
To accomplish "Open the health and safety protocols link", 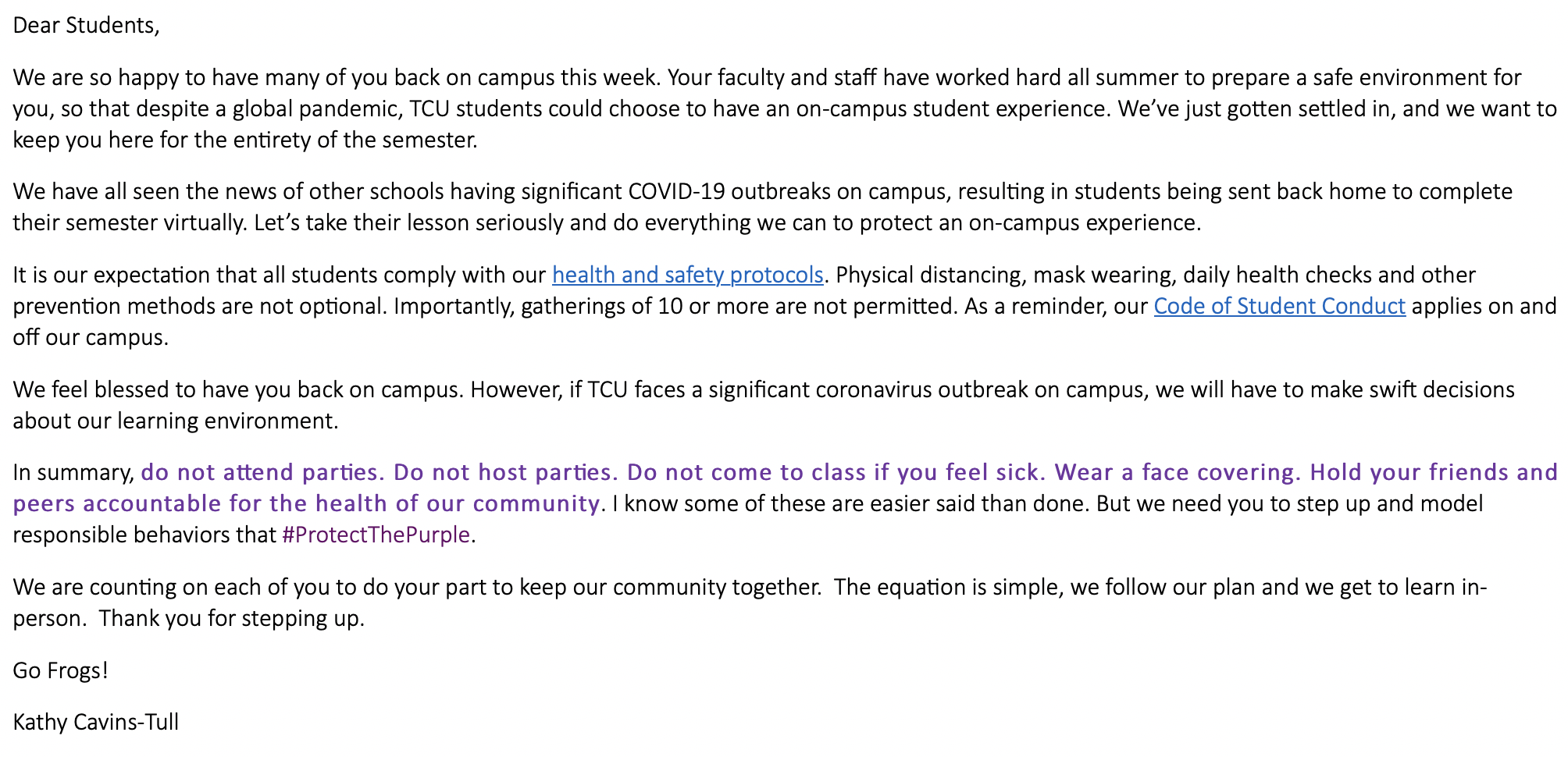I will pyautogui.click(x=687, y=275).
